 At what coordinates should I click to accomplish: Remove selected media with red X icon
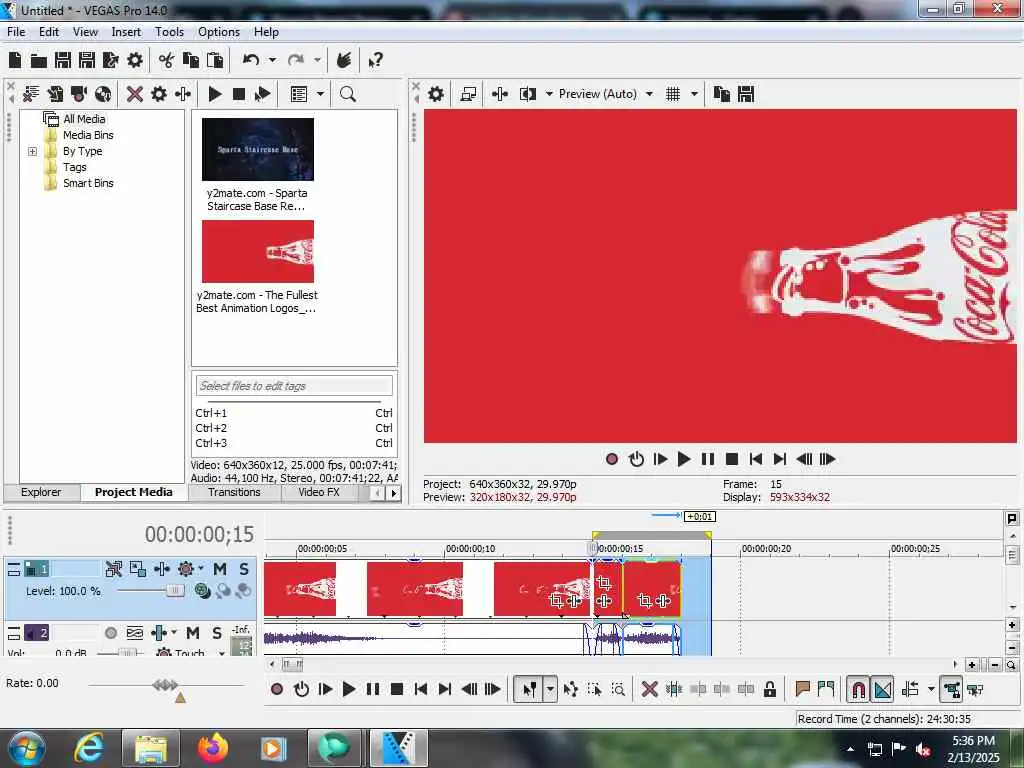pos(135,94)
